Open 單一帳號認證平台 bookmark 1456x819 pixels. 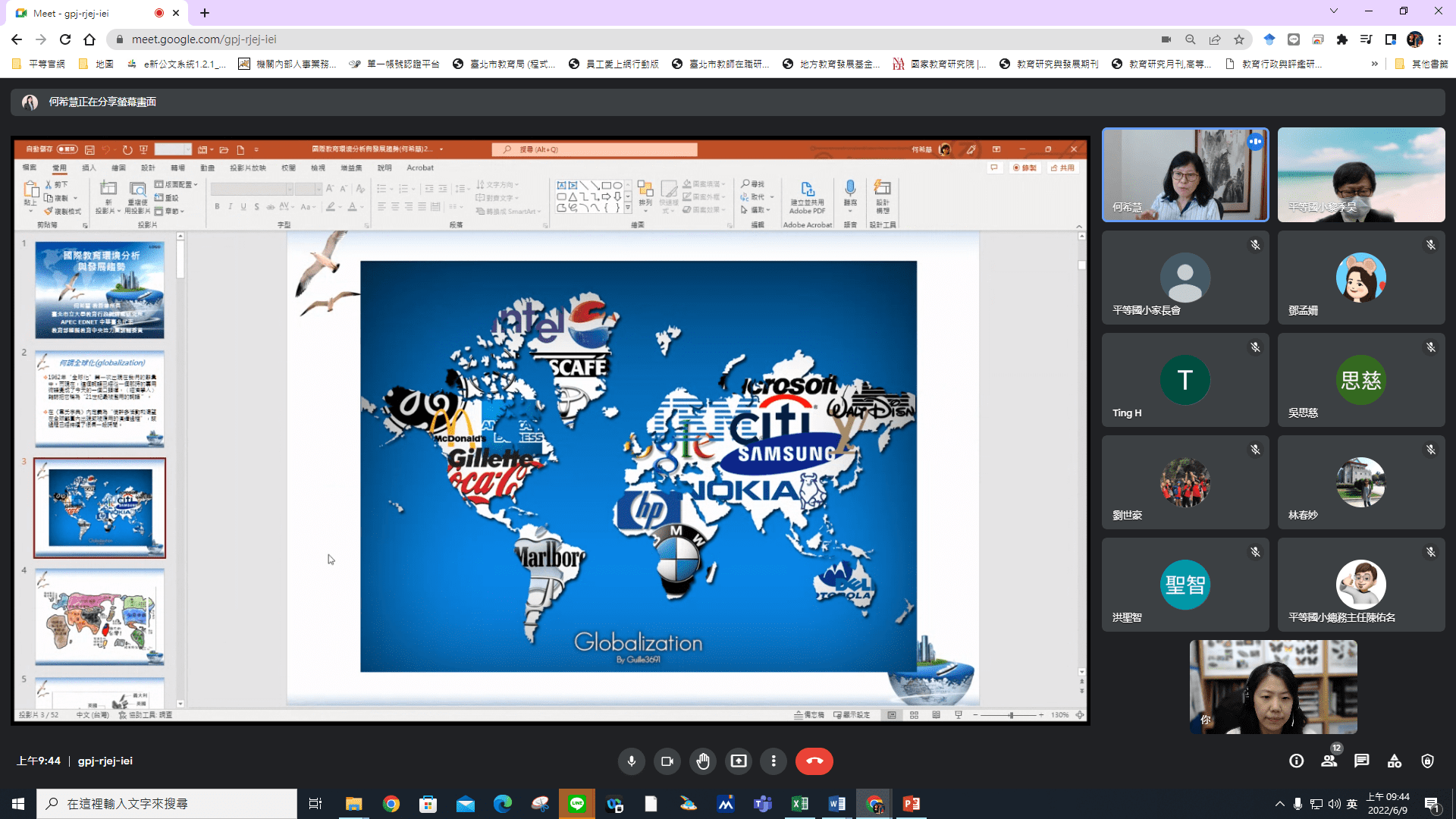point(394,64)
